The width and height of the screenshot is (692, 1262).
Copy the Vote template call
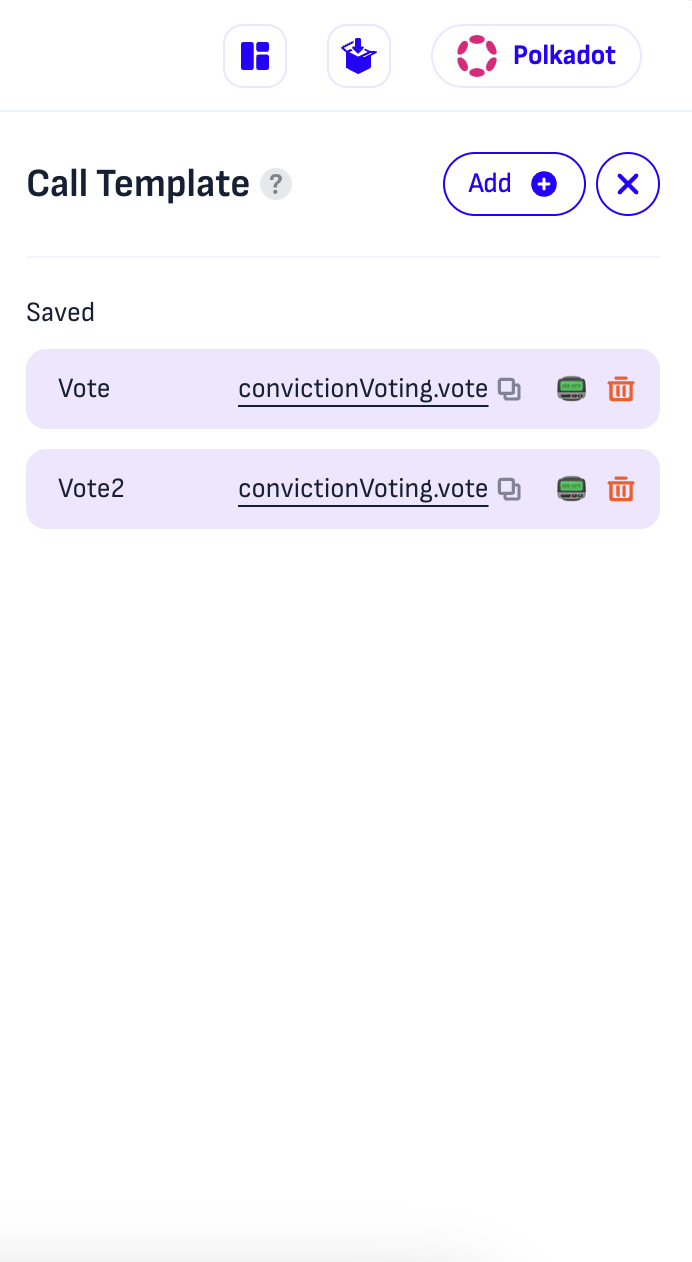click(x=510, y=389)
